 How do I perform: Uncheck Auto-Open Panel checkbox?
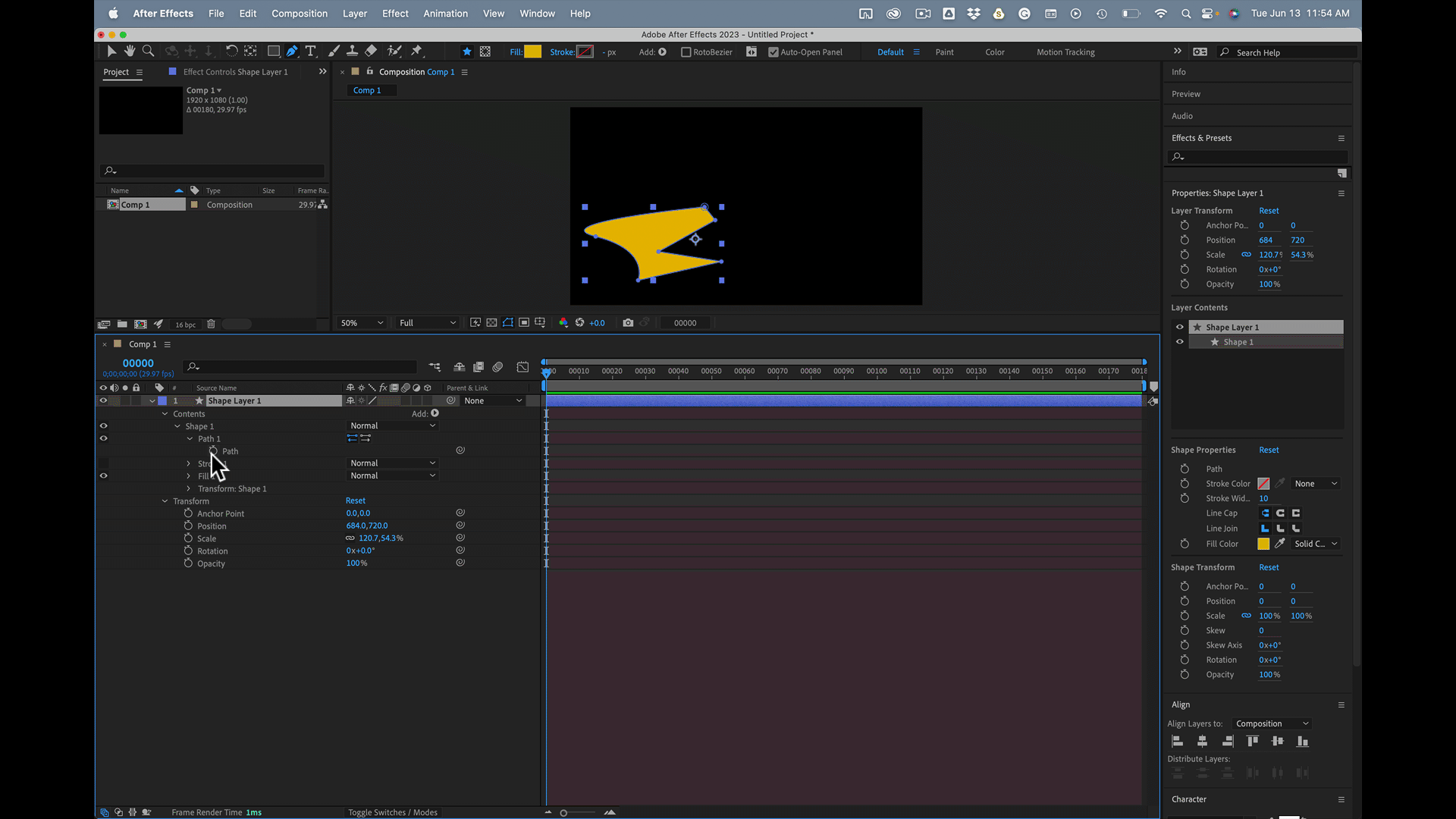[x=773, y=52]
